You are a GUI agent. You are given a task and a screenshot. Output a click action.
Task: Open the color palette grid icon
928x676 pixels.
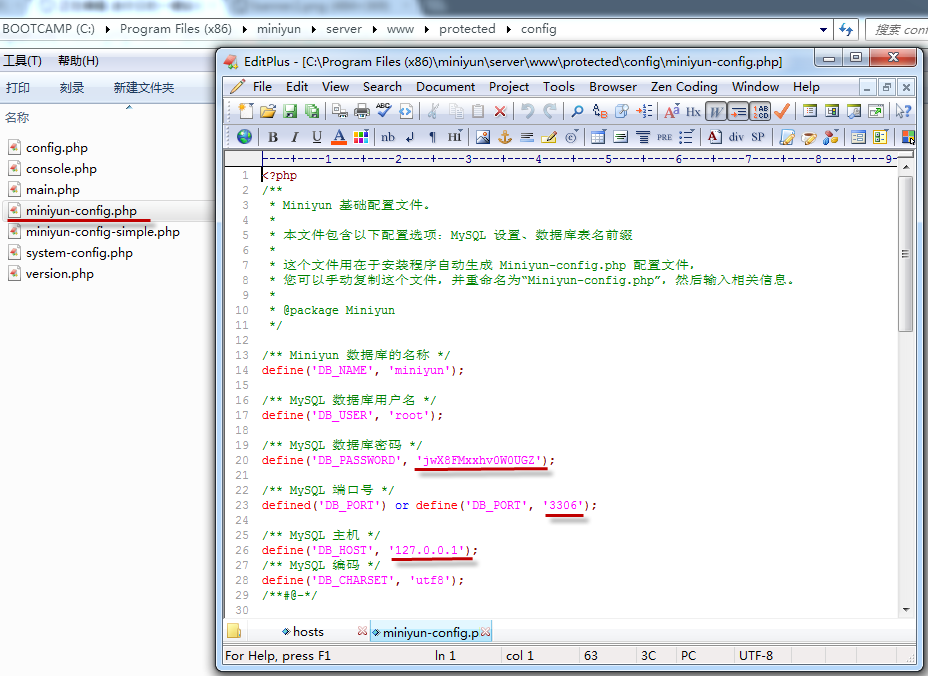point(361,137)
